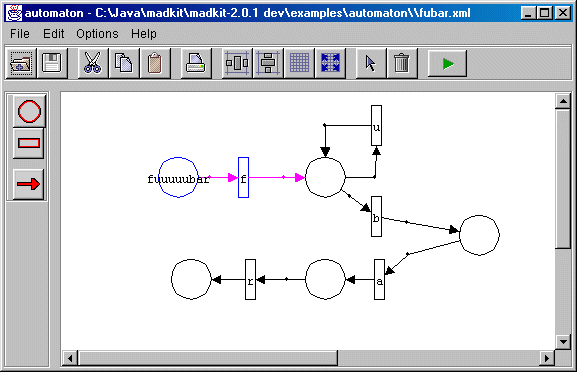Paste using the clipboard icon
The height and width of the screenshot is (372, 577).
click(155, 63)
